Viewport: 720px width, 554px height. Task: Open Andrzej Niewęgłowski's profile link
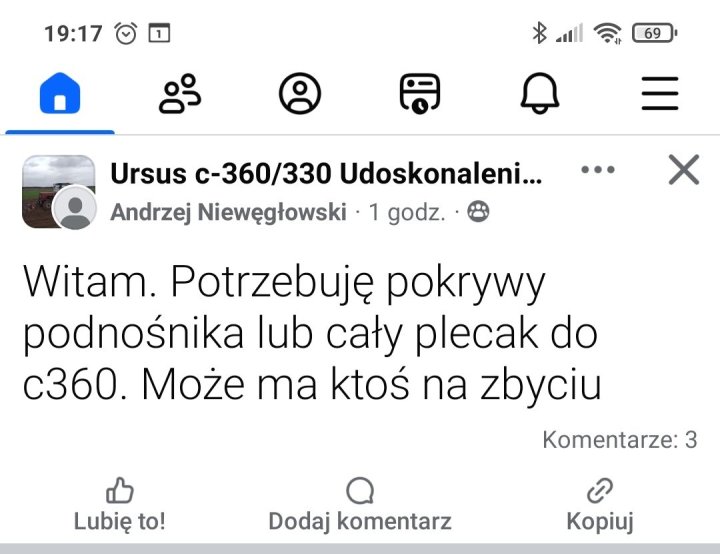pyautogui.click(x=228, y=212)
